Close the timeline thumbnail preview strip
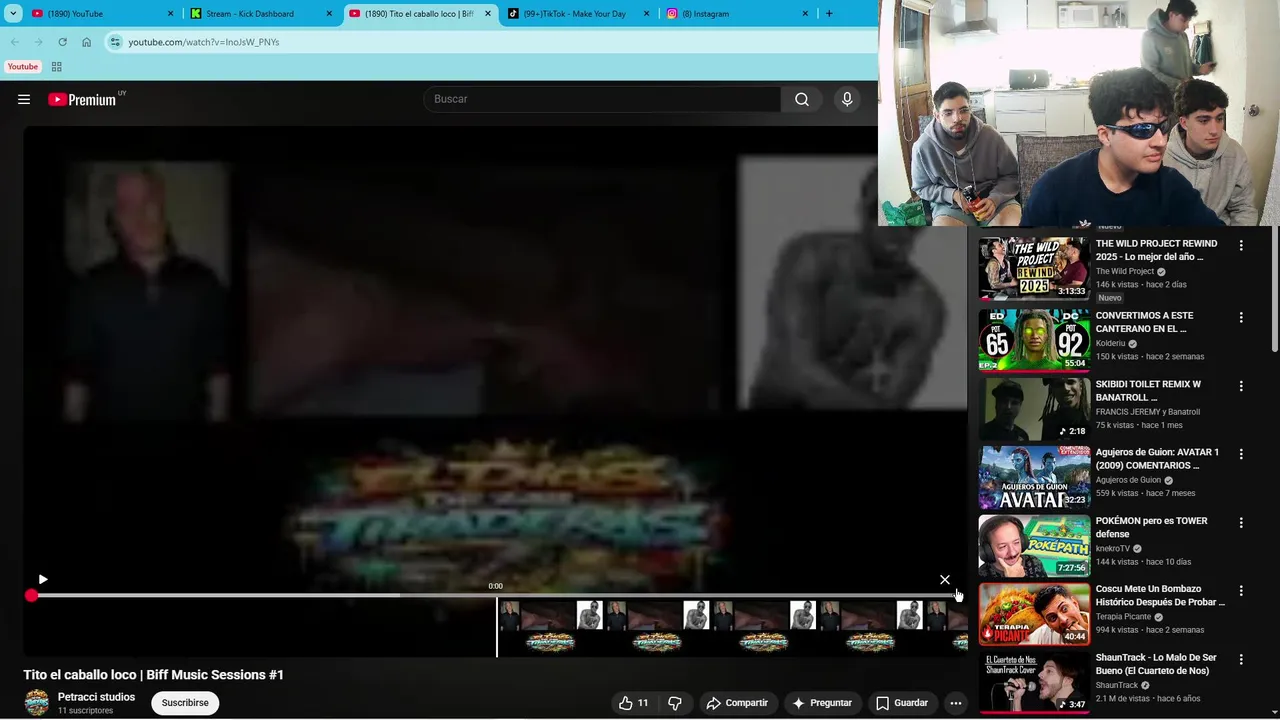The width and height of the screenshot is (1280, 720). point(945,579)
